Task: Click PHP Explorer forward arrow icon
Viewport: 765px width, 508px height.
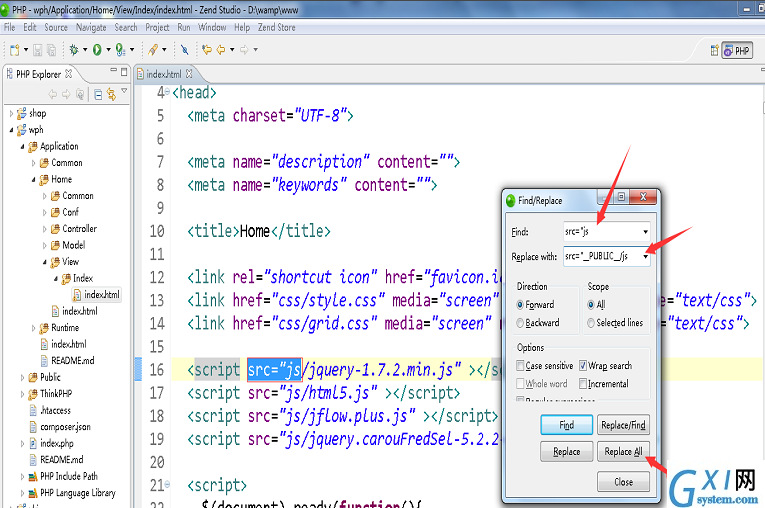Action: (x=66, y=94)
